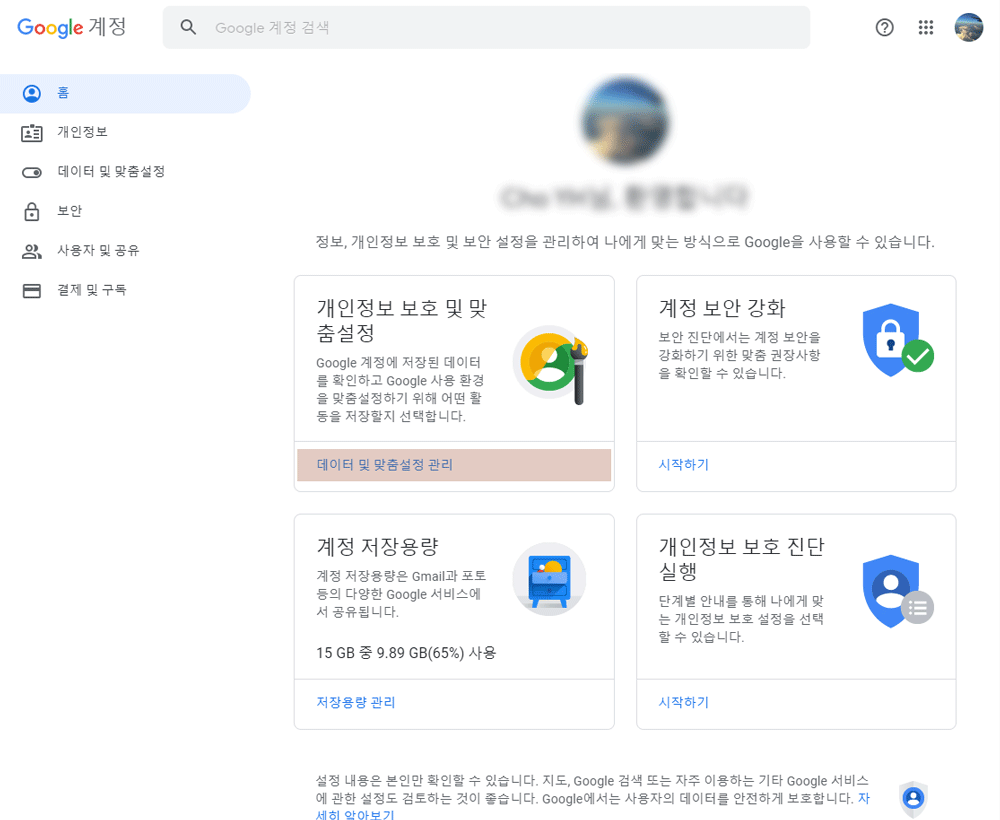This screenshot has height=820, width=1000.
Task: Click the 데이터 및 맞춤설정 toggle icon
Action: click(32, 172)
